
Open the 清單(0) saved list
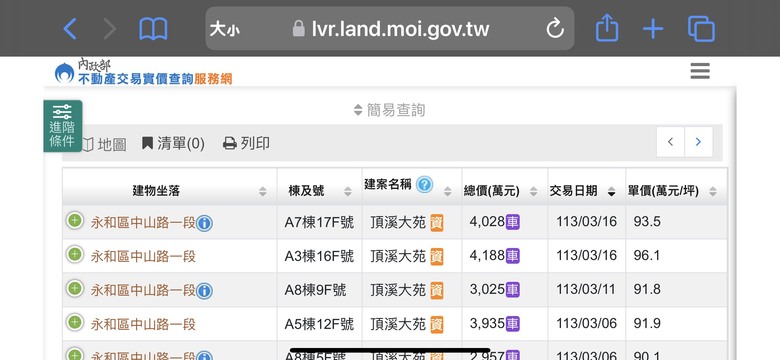[173, 144]
